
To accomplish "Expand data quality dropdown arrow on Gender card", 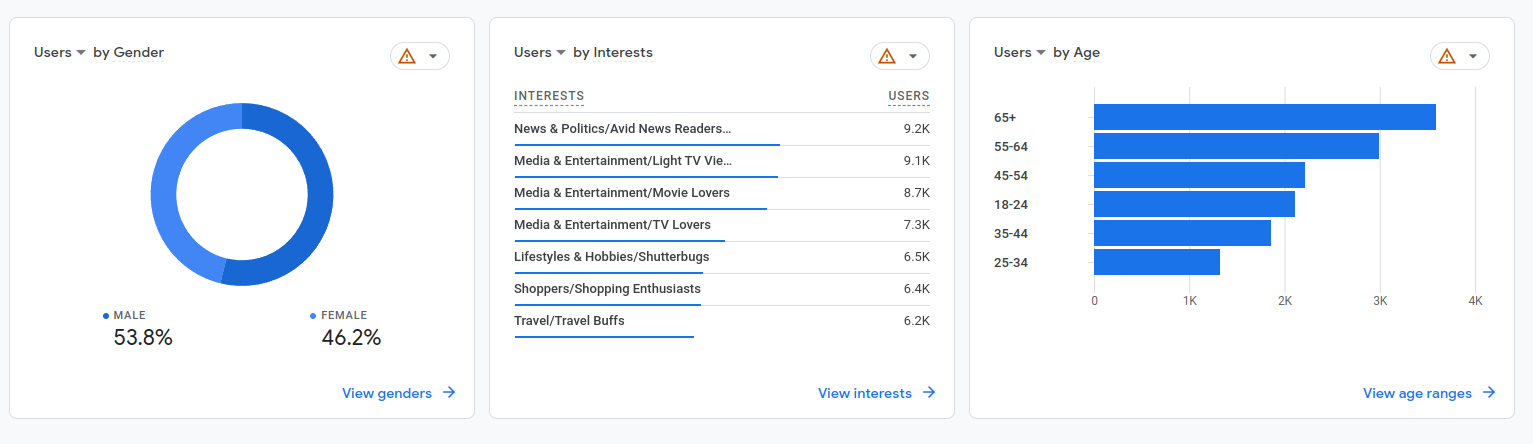I will 433,56.
